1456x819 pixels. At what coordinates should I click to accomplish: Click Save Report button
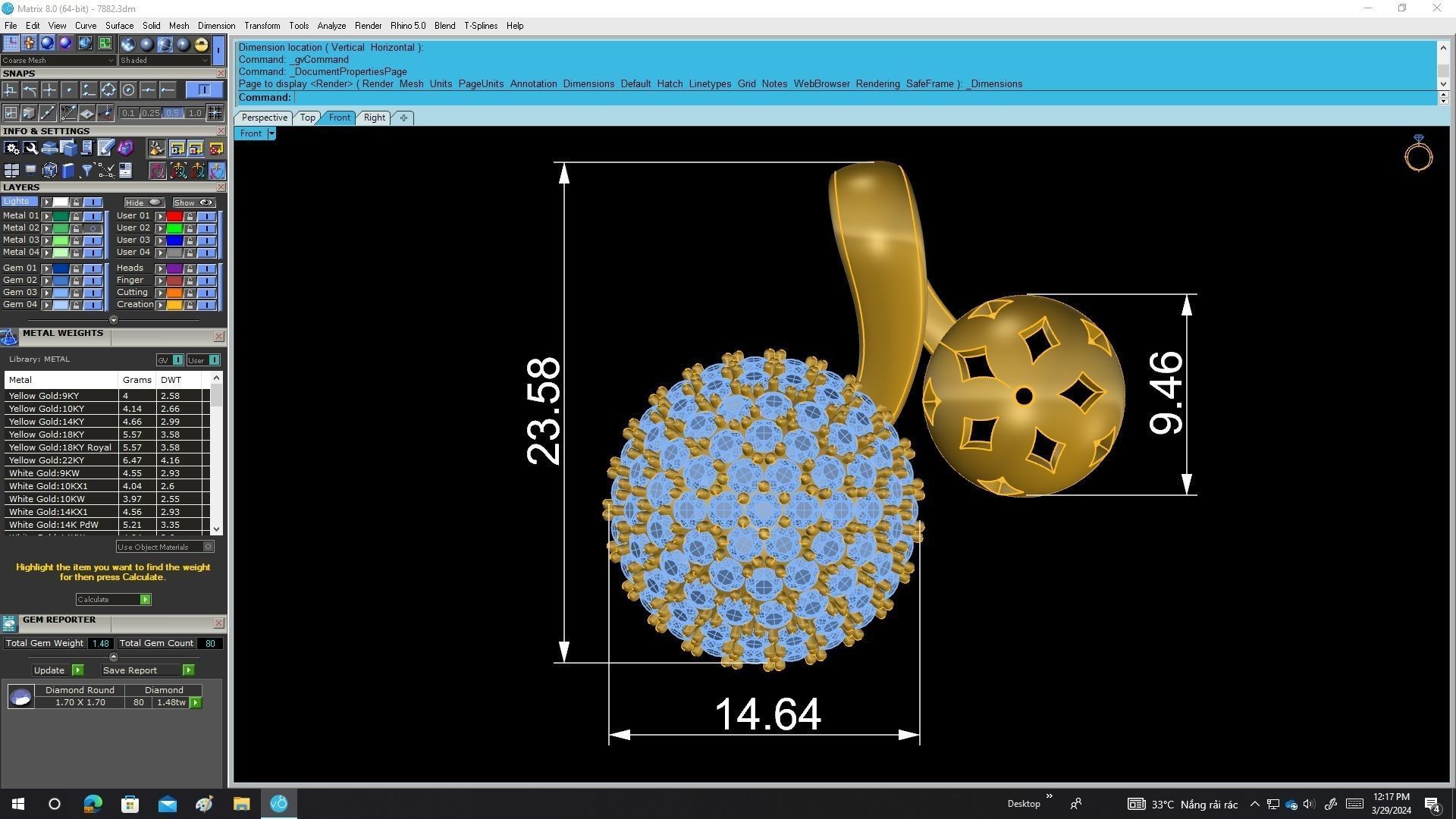[x=148, y=670]
